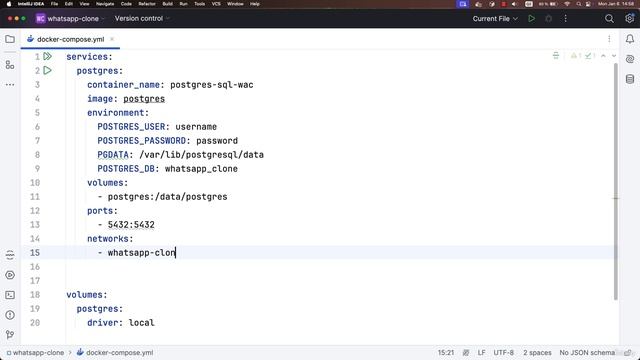Go to next highlighted problem arrow
The height and width of the screenshot is (360, 640).
tap(614, 56)
